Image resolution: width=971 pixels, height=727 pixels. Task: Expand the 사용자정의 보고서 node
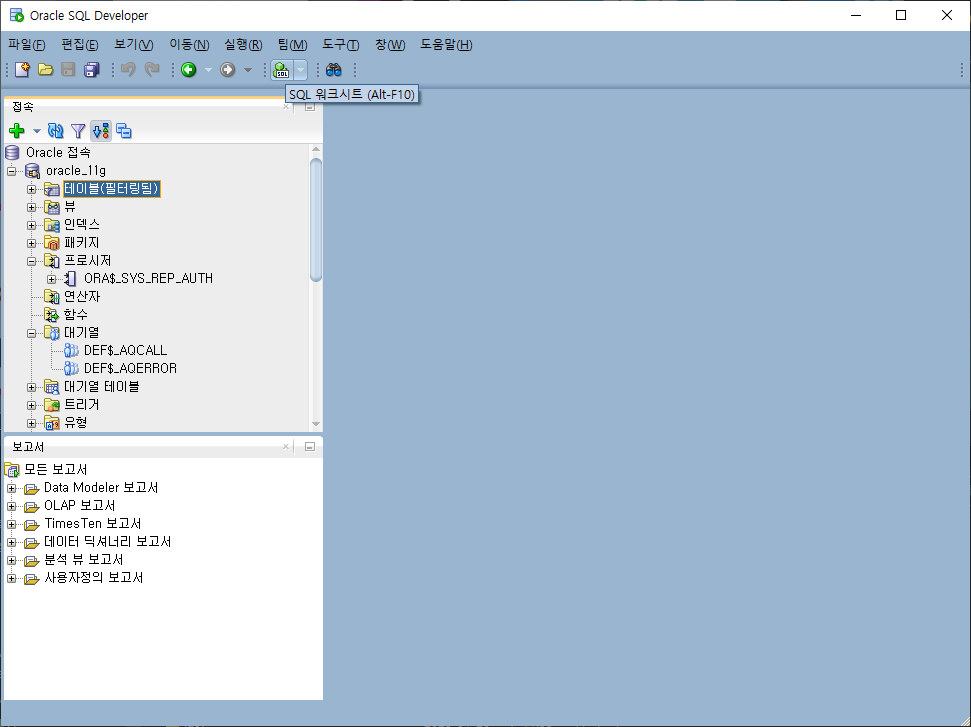point(11,578)
